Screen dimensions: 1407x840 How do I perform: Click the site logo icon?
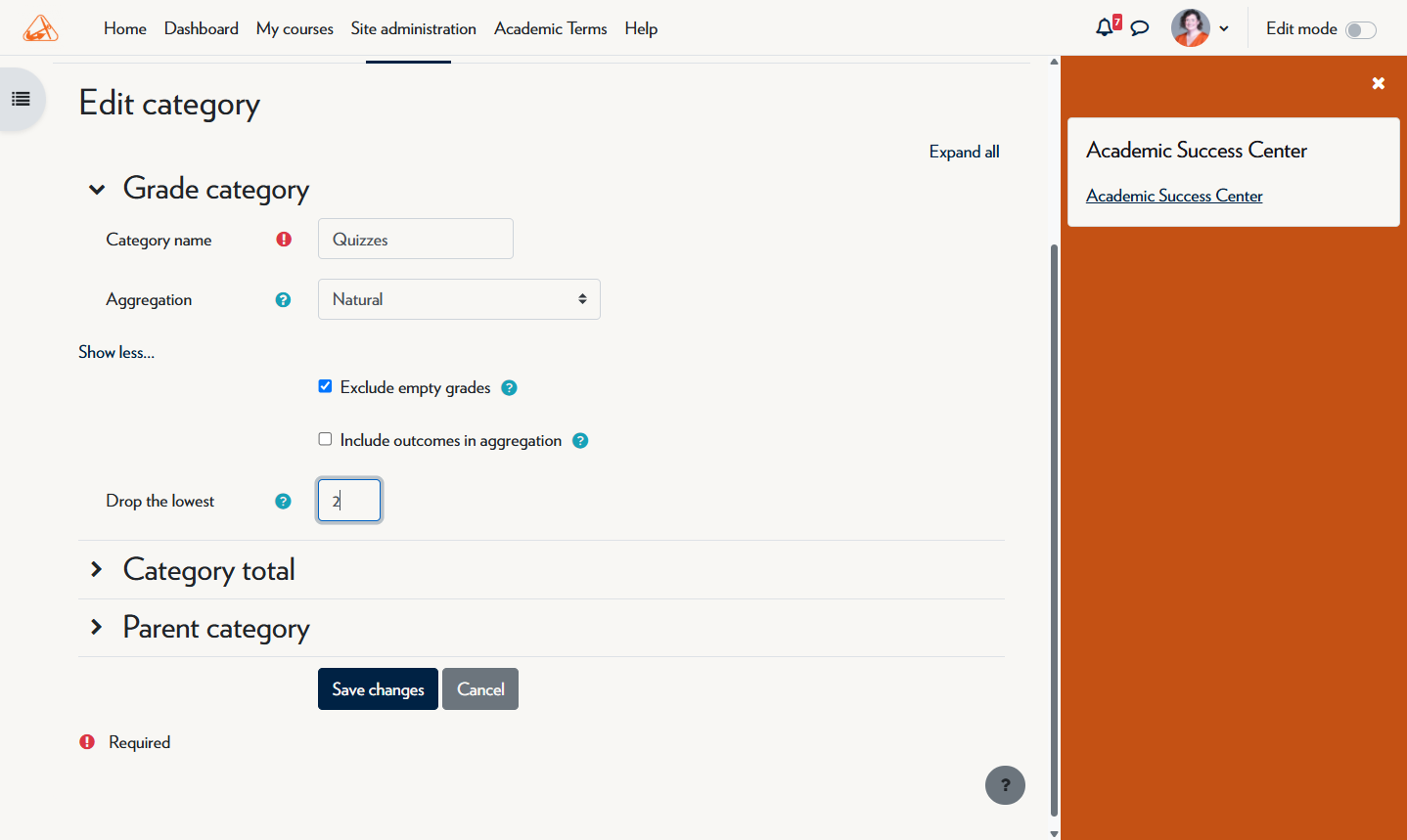[40, 28]
